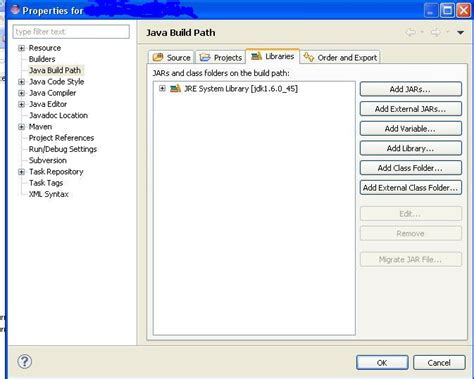The image size is (474, 379).
Task: Click the Add Variable... button
Action: tap(411, 129)
